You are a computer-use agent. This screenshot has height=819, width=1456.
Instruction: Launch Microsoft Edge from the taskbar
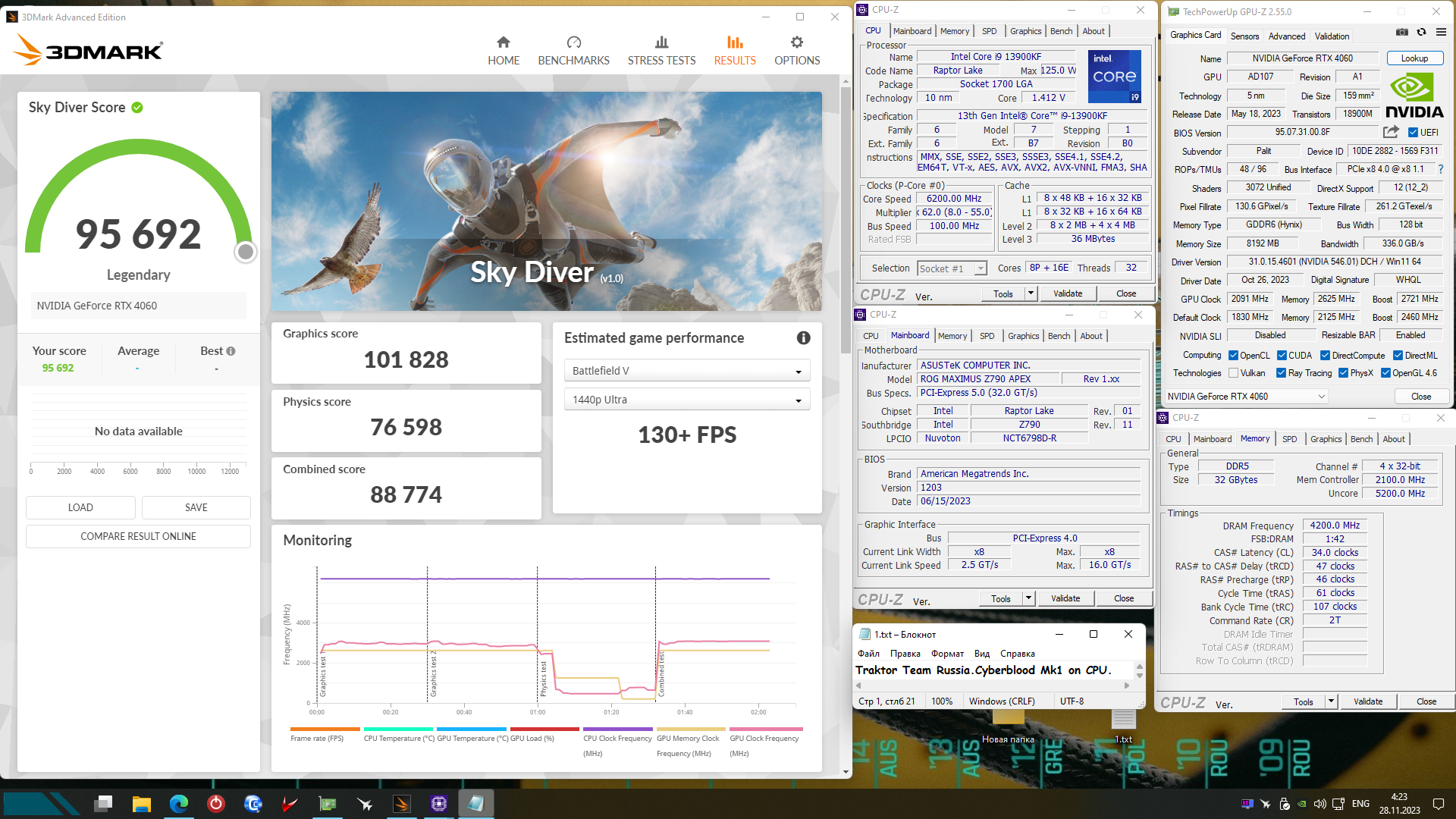[x=179, y=803]
